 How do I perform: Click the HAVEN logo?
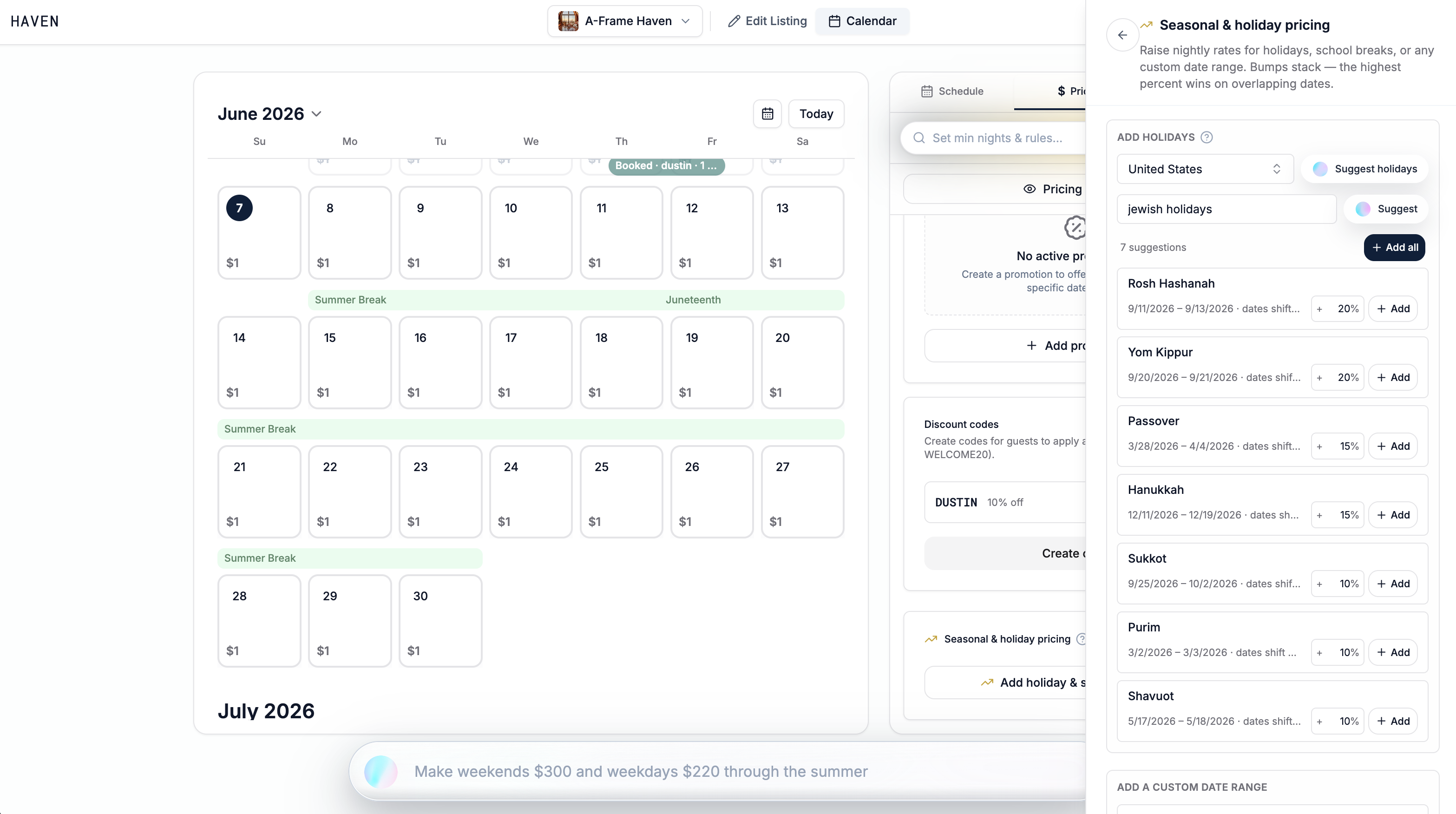tap(34, 21)
